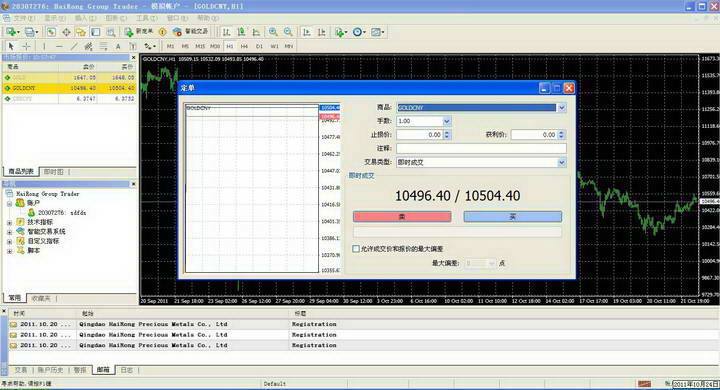
Task: Click the stop loss stepper arrows
Action: tap(447, 135)
